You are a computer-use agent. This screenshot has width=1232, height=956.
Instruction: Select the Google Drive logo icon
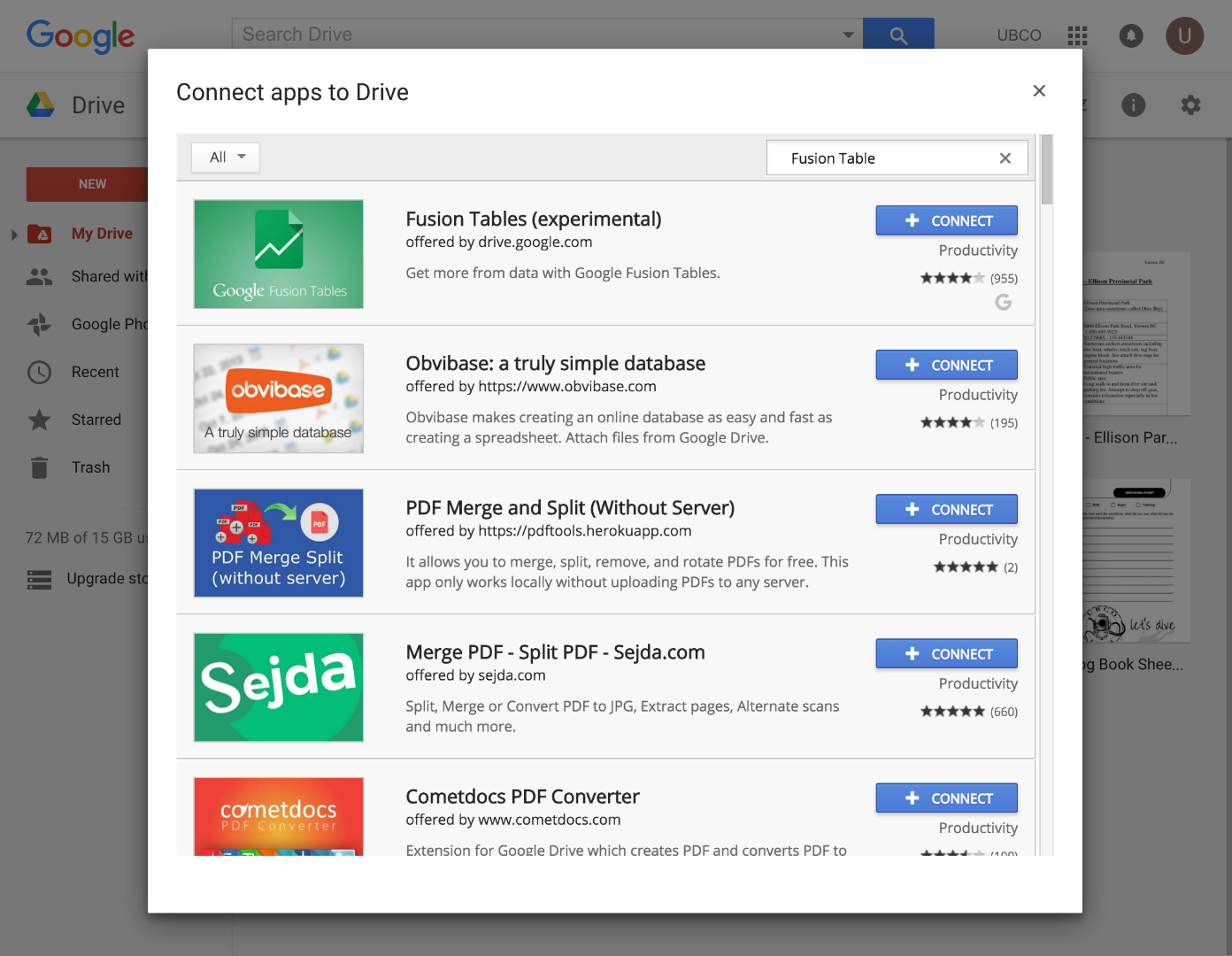click(x=39, y=104)
